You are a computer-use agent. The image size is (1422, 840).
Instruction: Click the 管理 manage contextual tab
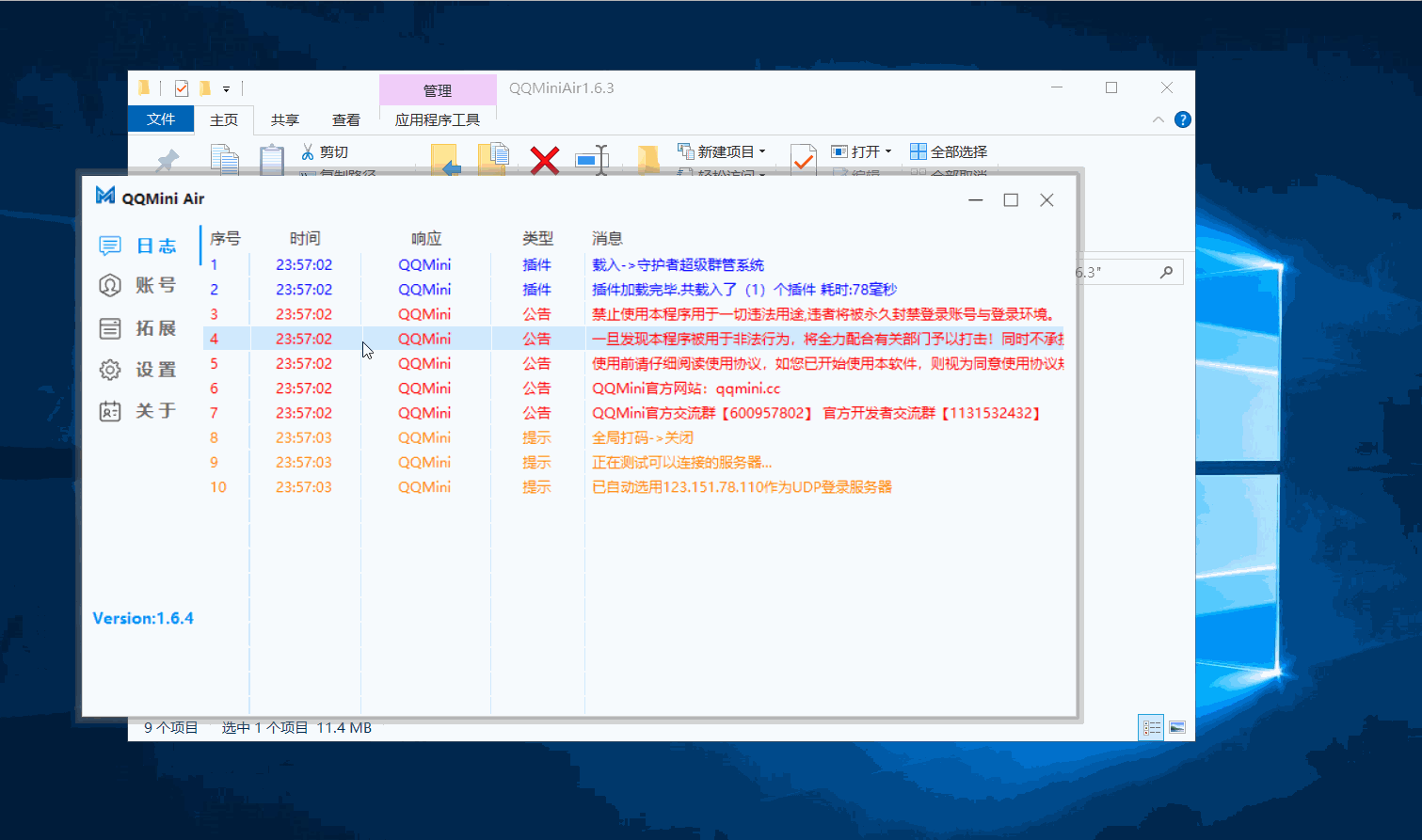[438, 90]
